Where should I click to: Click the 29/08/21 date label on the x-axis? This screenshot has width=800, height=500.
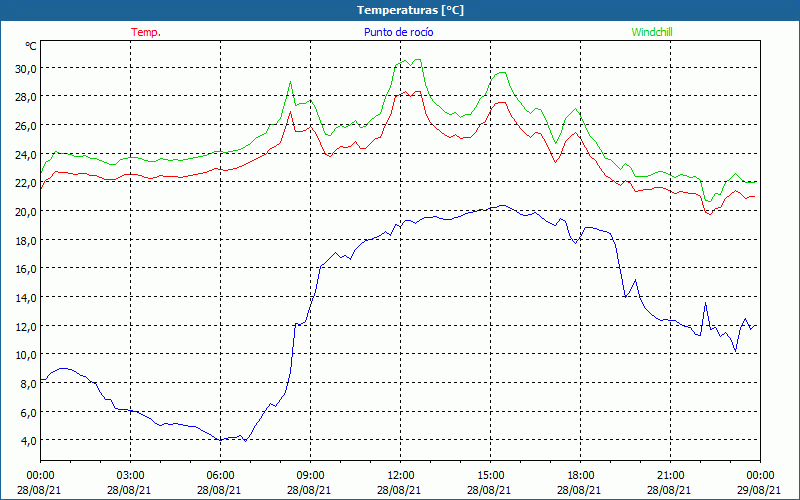[x=759, y=490]
